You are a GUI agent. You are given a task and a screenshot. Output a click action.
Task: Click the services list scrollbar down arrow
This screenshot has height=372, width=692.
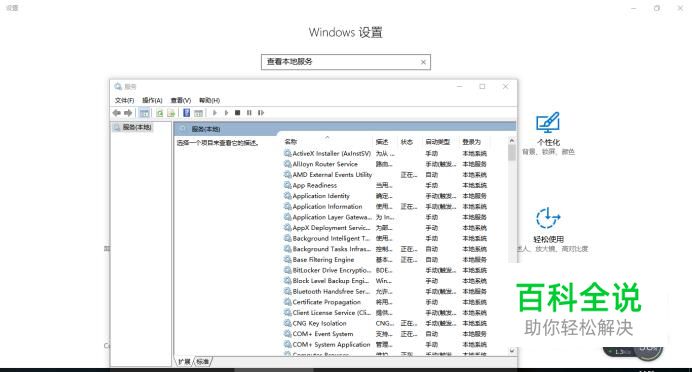click(x=511, y=351)
